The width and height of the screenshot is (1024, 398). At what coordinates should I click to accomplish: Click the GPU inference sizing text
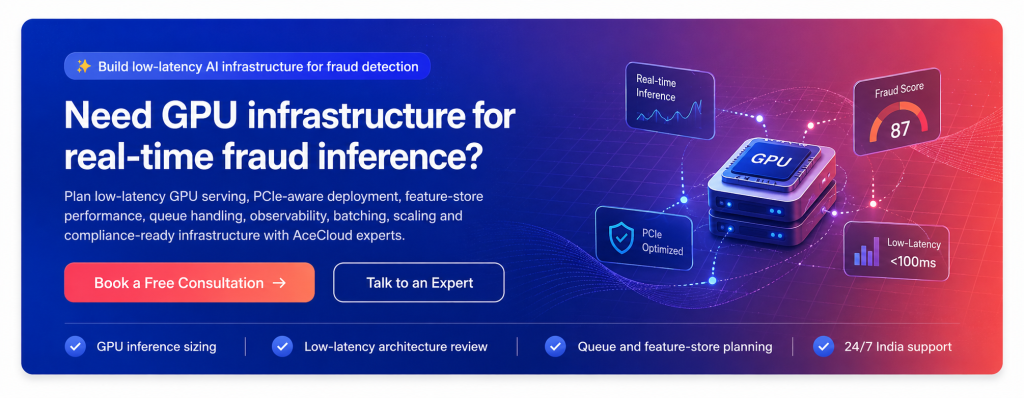pyautogui.click(x=156, y=346)
